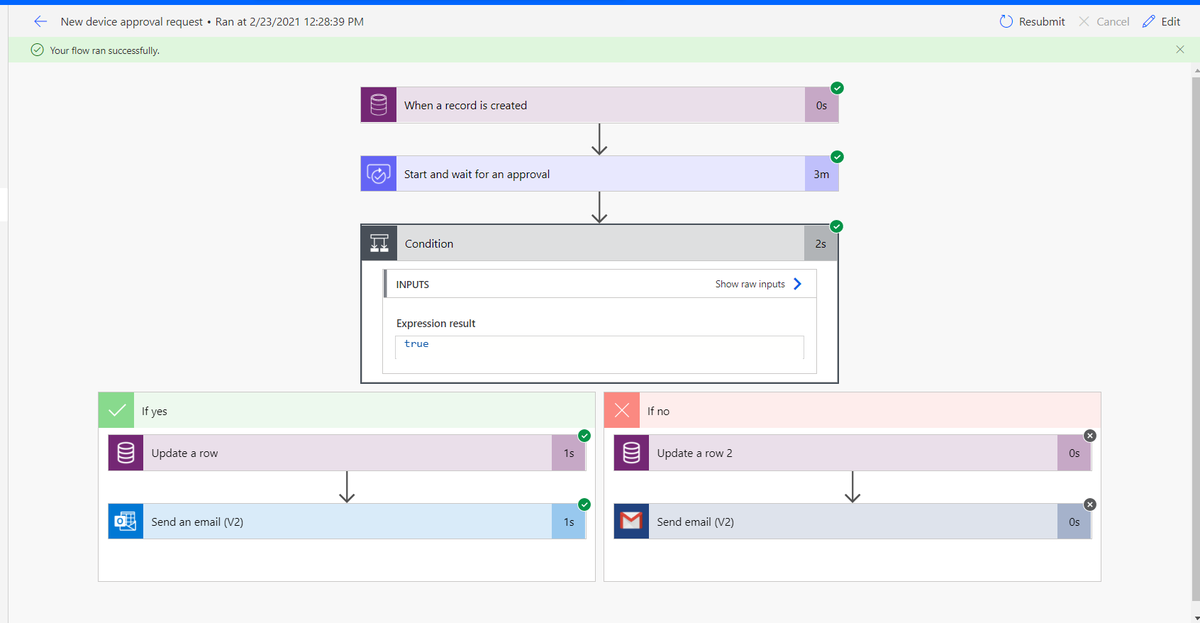The image size is (1200, 623).
Task: Click the '0s' duration on 'Update a row 2'
Action: (x=1074, y=453)
